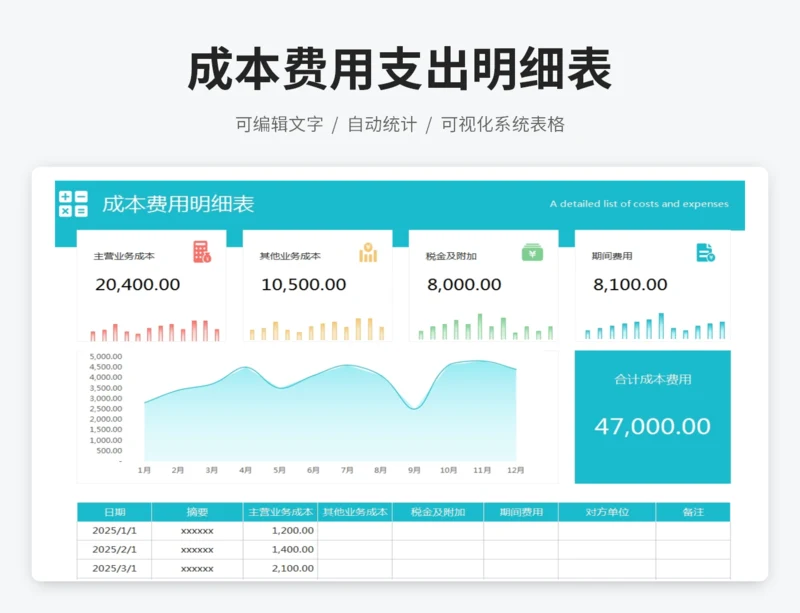Image resolution: width=800 pixels, height=613 pixels.
Task: Click the English subtitle 'A detailed list of costs and expenses'
Action: coord(639,204)
